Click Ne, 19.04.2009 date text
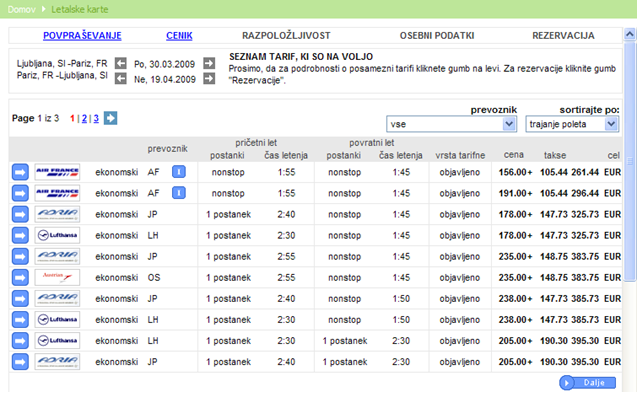The height and width of the screenshot is (393, 638). coord(165,79)
